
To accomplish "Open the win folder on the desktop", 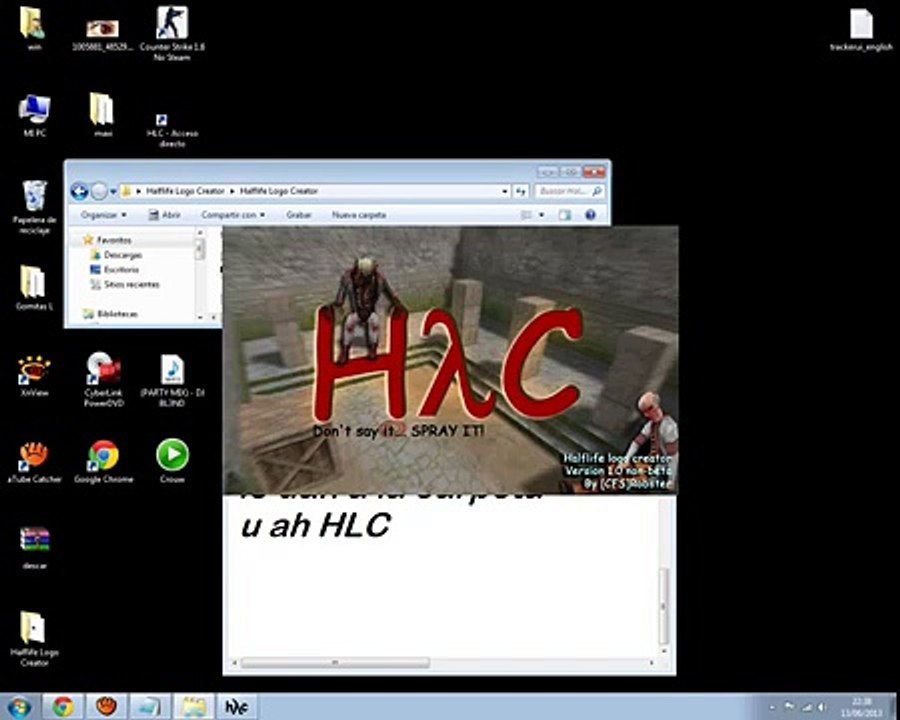I will click(33, 29).
